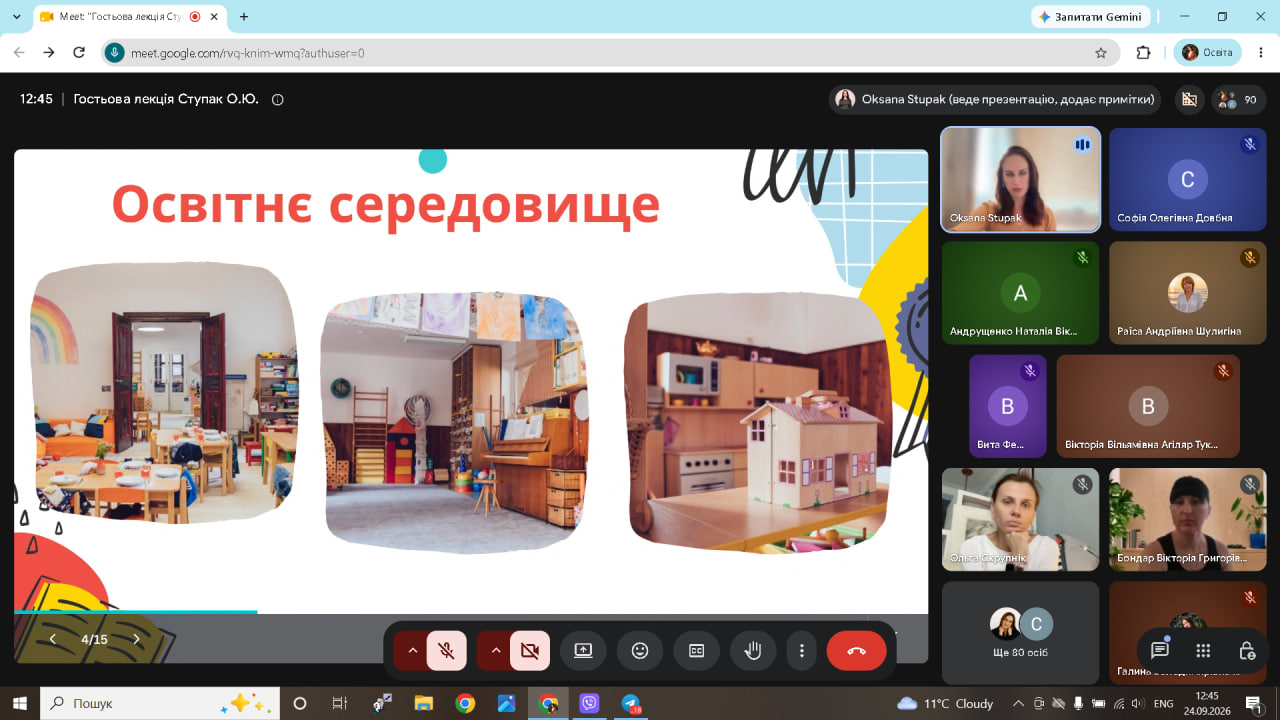This screenshot has width=1280, height=720.
Task: Bookmark this page with the star
Action: 1101,53
